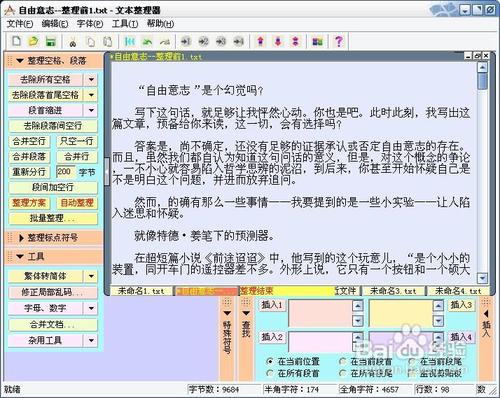Click the Open file folder icon
This screenshot has width=500, height=398.
[33, 41]
